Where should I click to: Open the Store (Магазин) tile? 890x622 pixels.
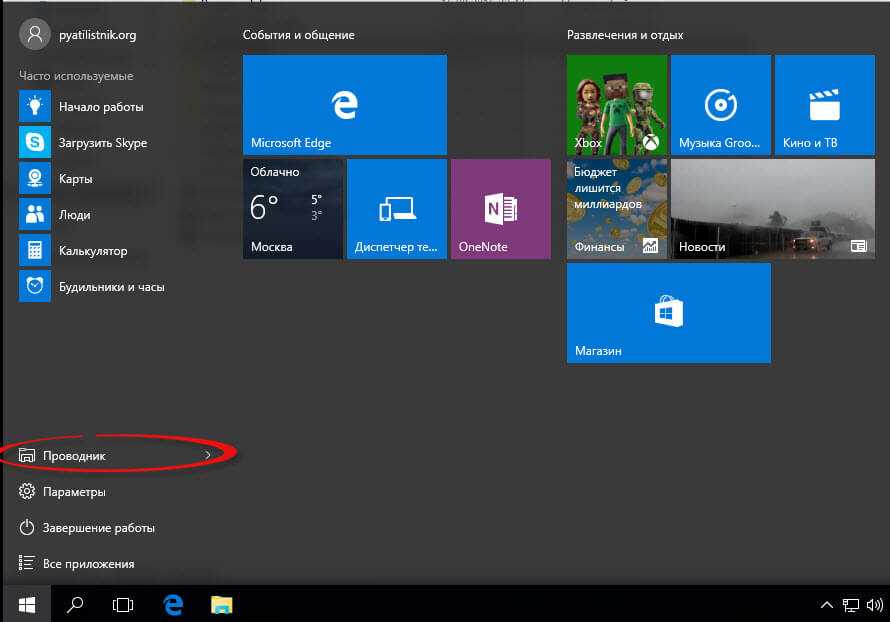click(x=668, y=313)
